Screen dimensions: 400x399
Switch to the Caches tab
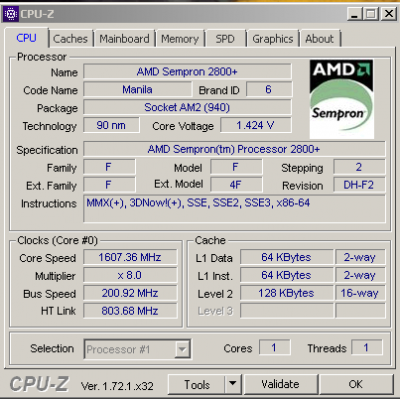click(x=70, y=39)
